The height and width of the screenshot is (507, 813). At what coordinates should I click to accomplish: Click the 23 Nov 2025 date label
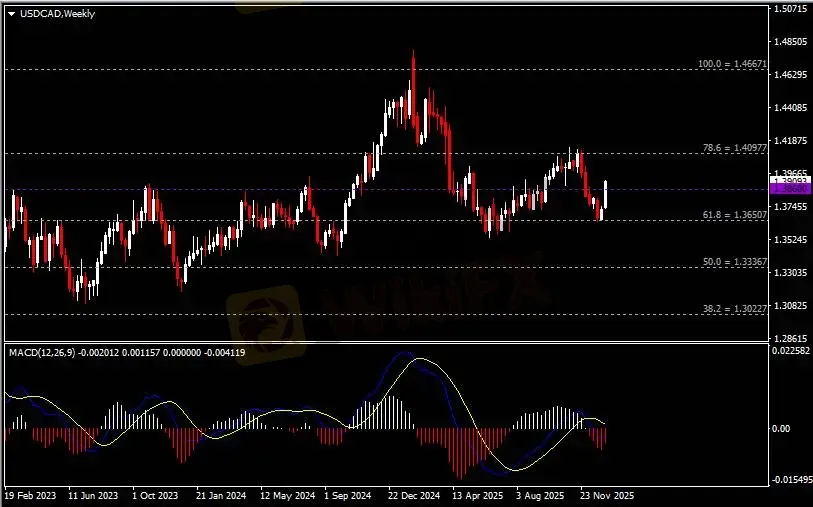pos(607,496)
